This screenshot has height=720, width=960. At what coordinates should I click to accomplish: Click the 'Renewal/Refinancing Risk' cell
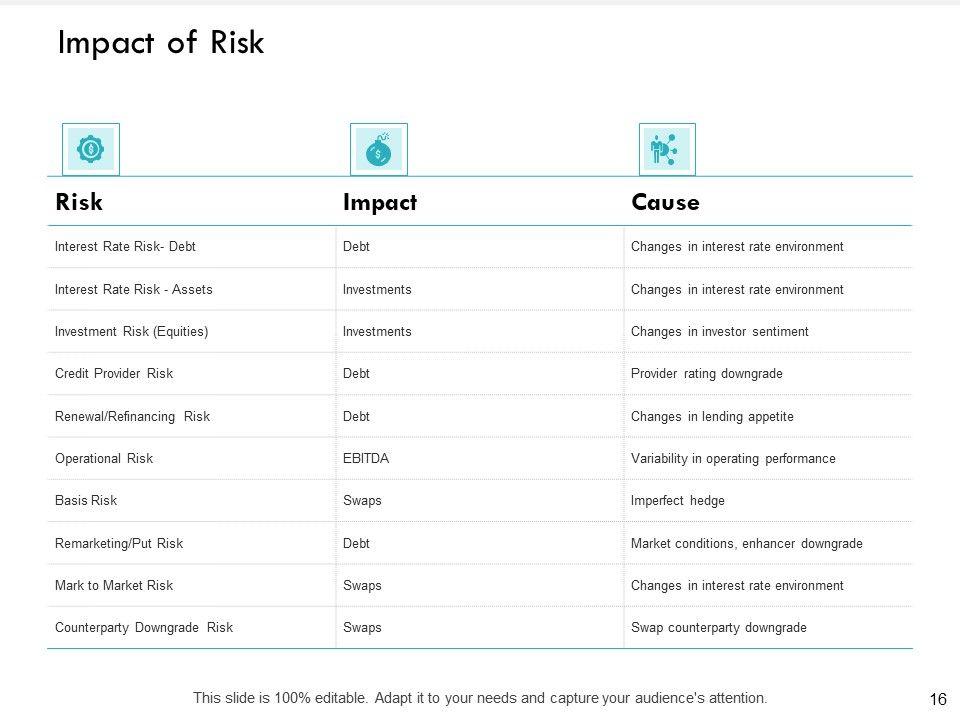132,416
